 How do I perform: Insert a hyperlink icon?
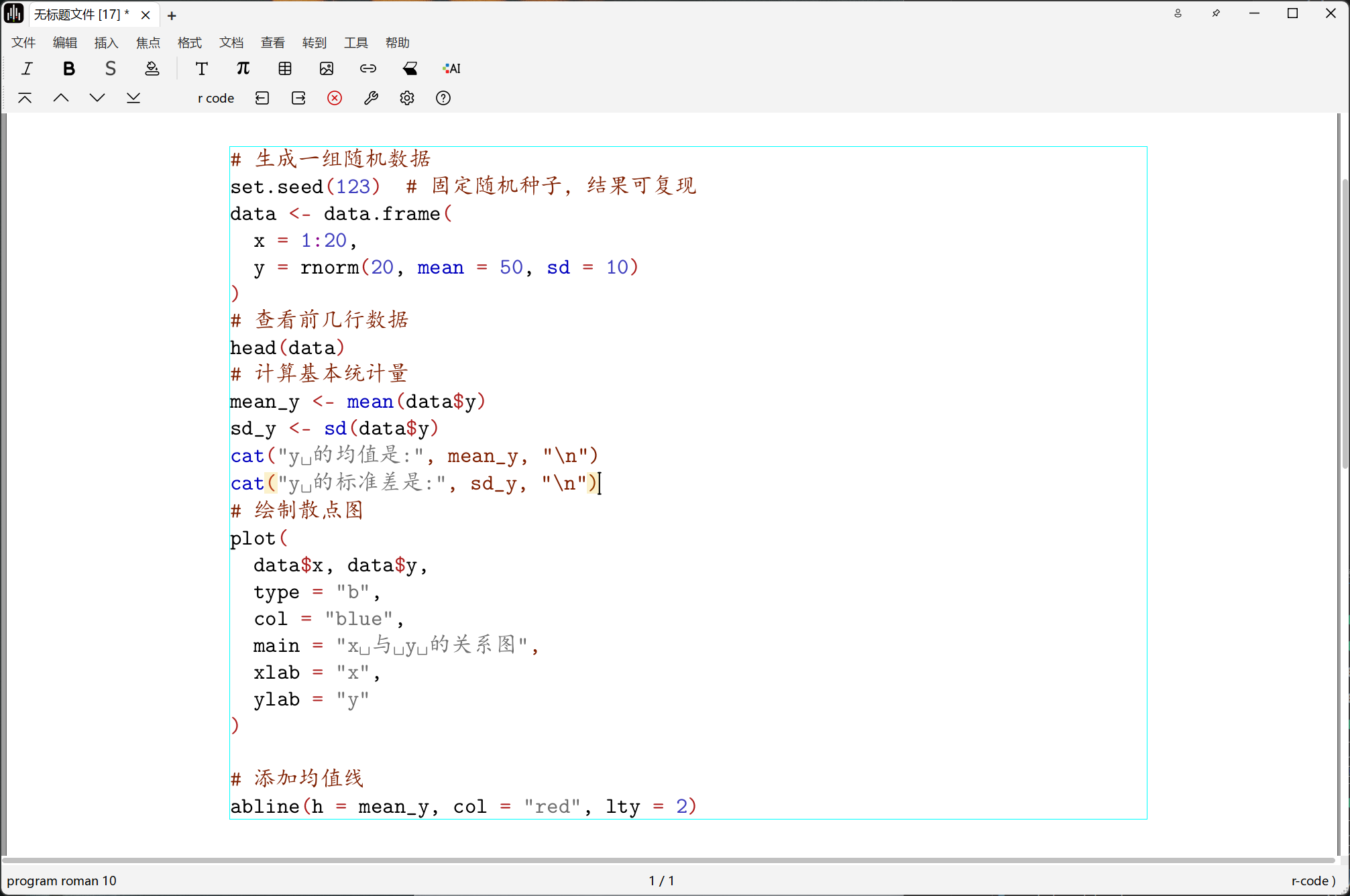point(368,68)
